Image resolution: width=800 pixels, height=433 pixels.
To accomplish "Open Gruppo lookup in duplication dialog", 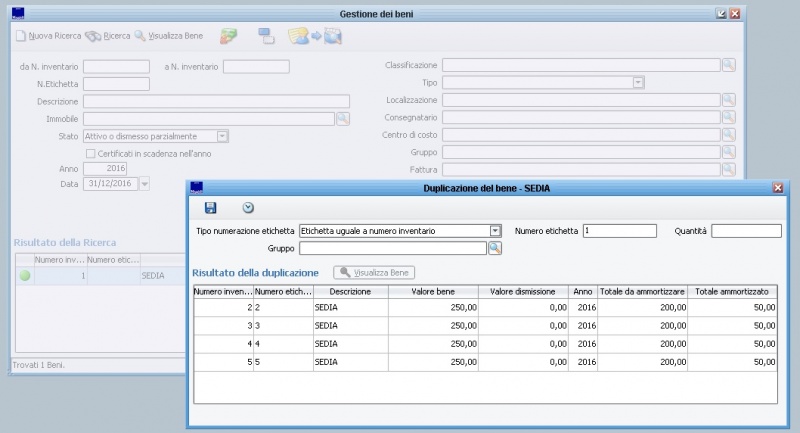I will point(494,249).
